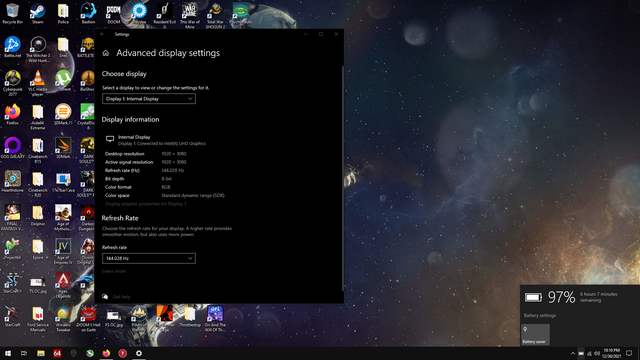This screenshot has height=360, width=640.
Task: Open the Cyberpunk 2077 shortcut
Action: [x=12, y=83]
